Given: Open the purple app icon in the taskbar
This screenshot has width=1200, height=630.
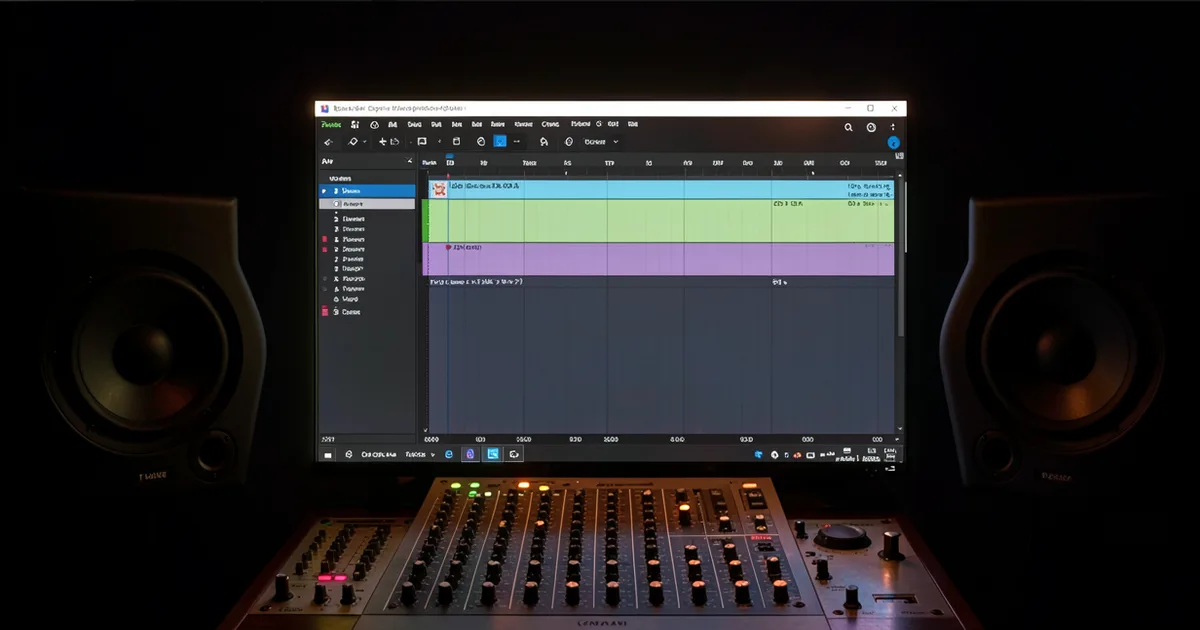Looking at the screenshot, I should [471, 454].
